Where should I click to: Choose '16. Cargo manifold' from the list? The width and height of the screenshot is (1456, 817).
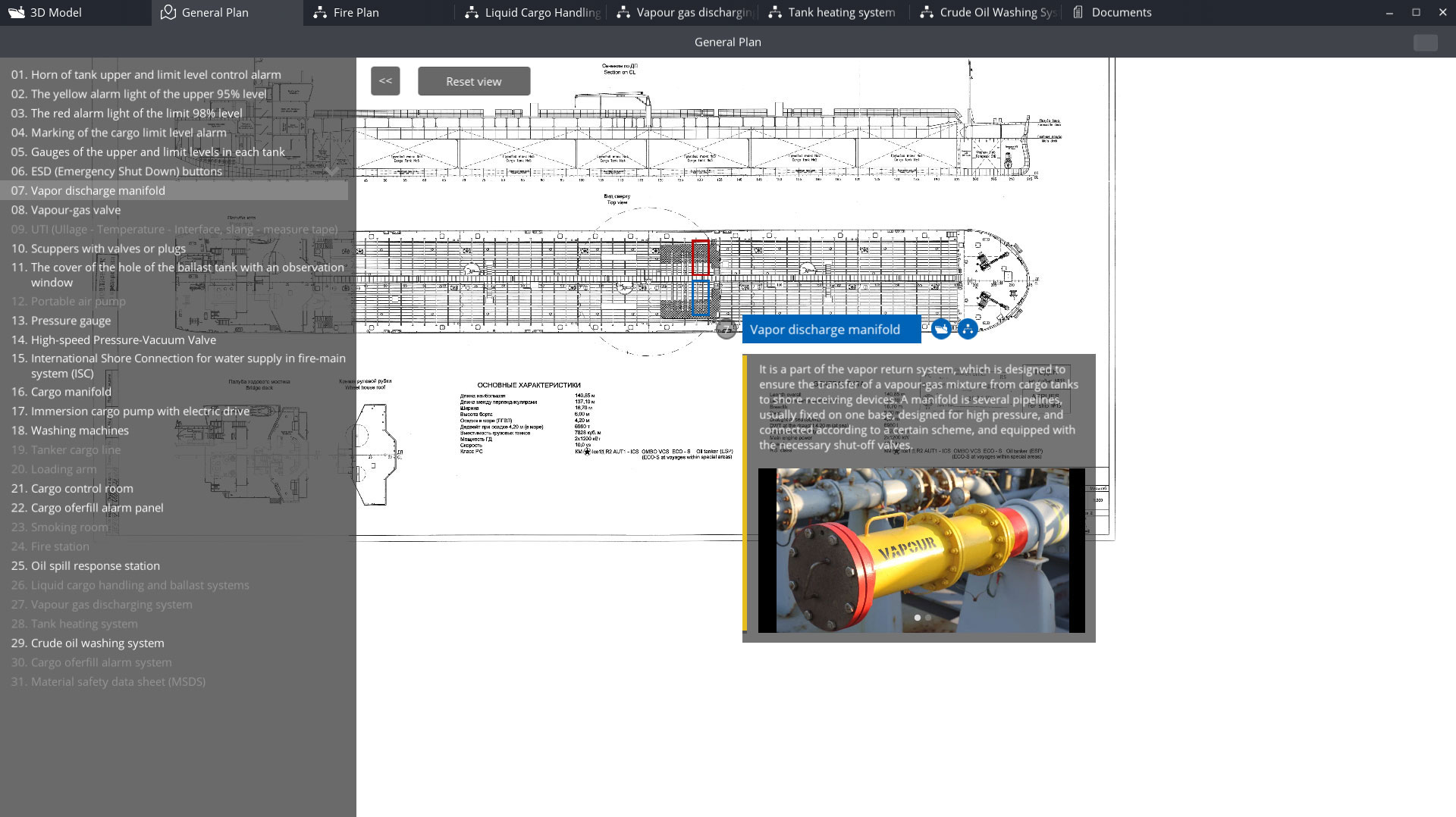point(71,392)
